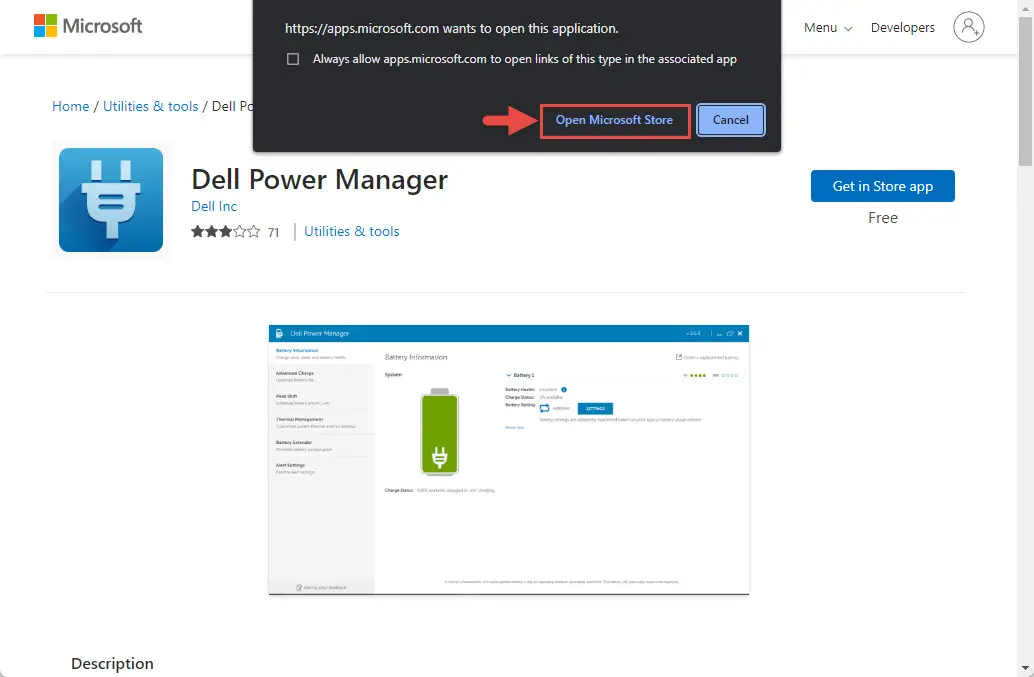Screen dimensions: 1034x677
Task: Click the Dell Power Manager screenshot thumbnail
Action: pos(509,459)
